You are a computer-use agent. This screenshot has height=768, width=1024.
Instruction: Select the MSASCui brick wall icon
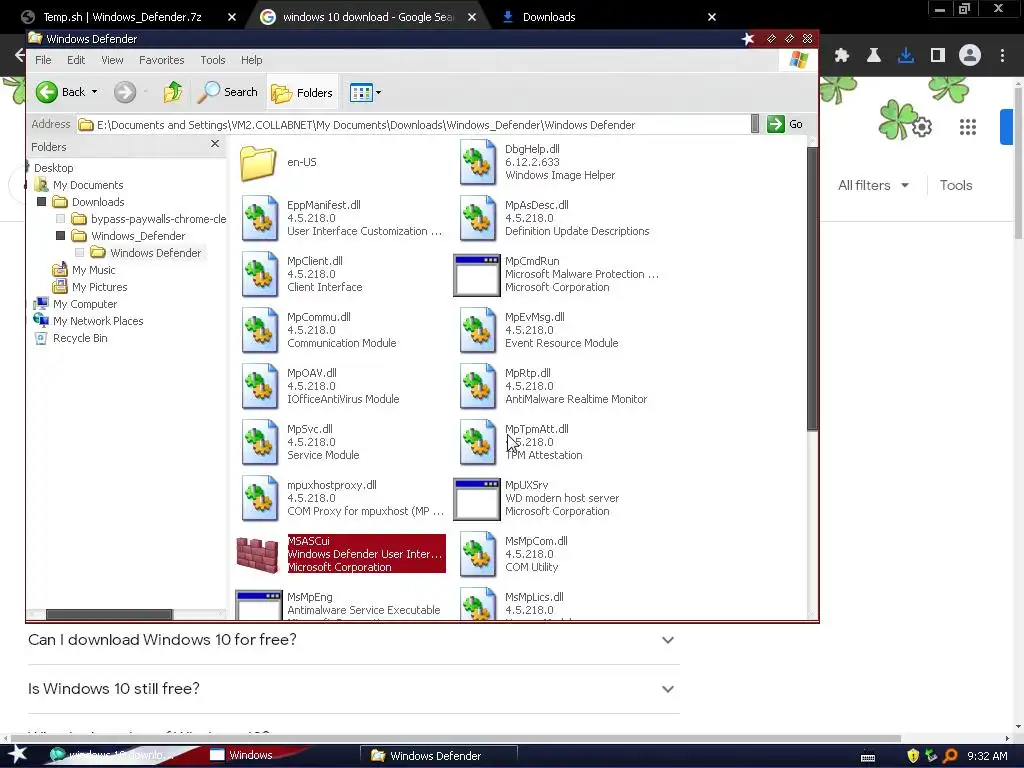point(258,555)
